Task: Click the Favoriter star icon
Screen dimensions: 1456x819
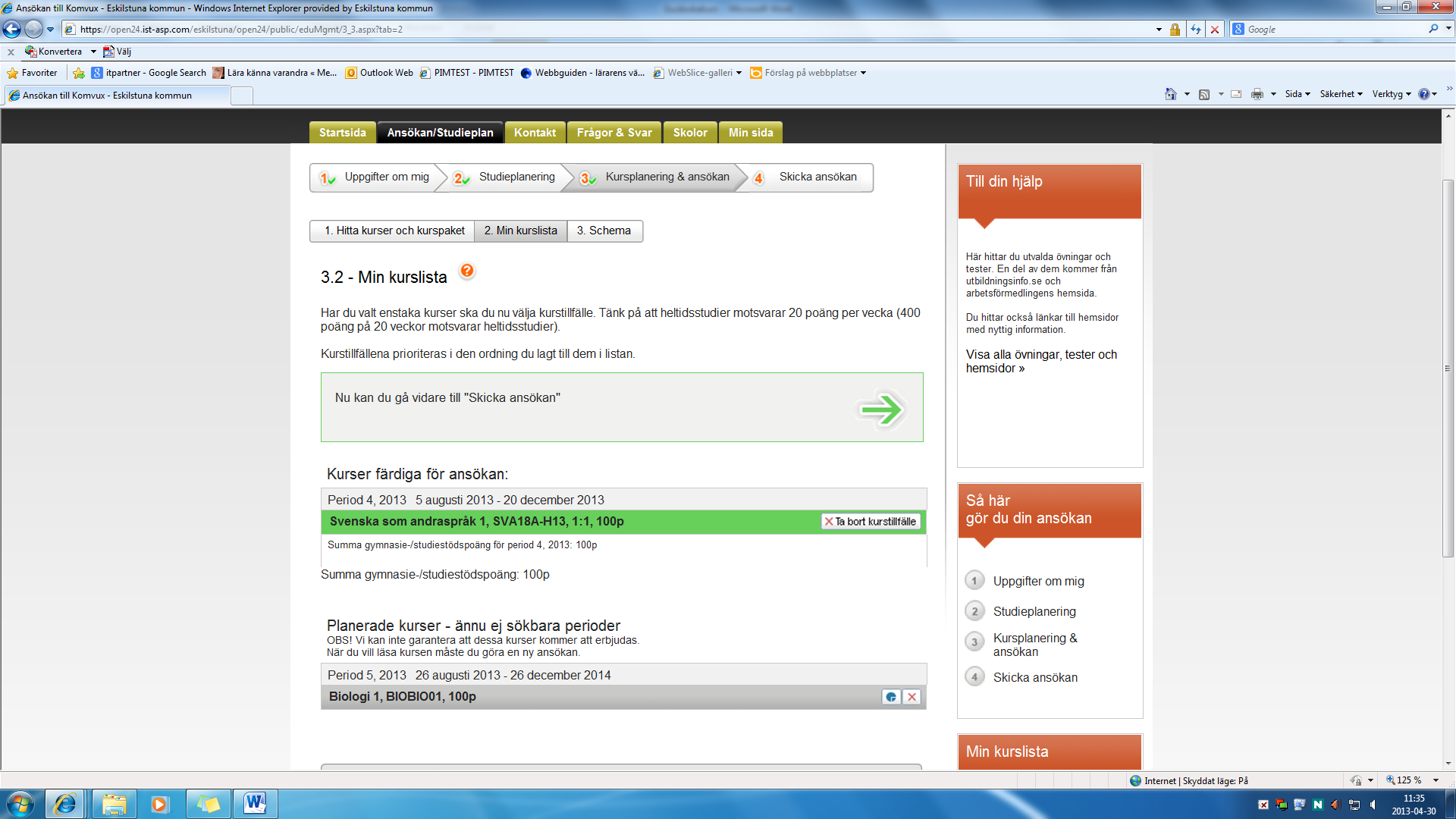Action: [12, 73]
